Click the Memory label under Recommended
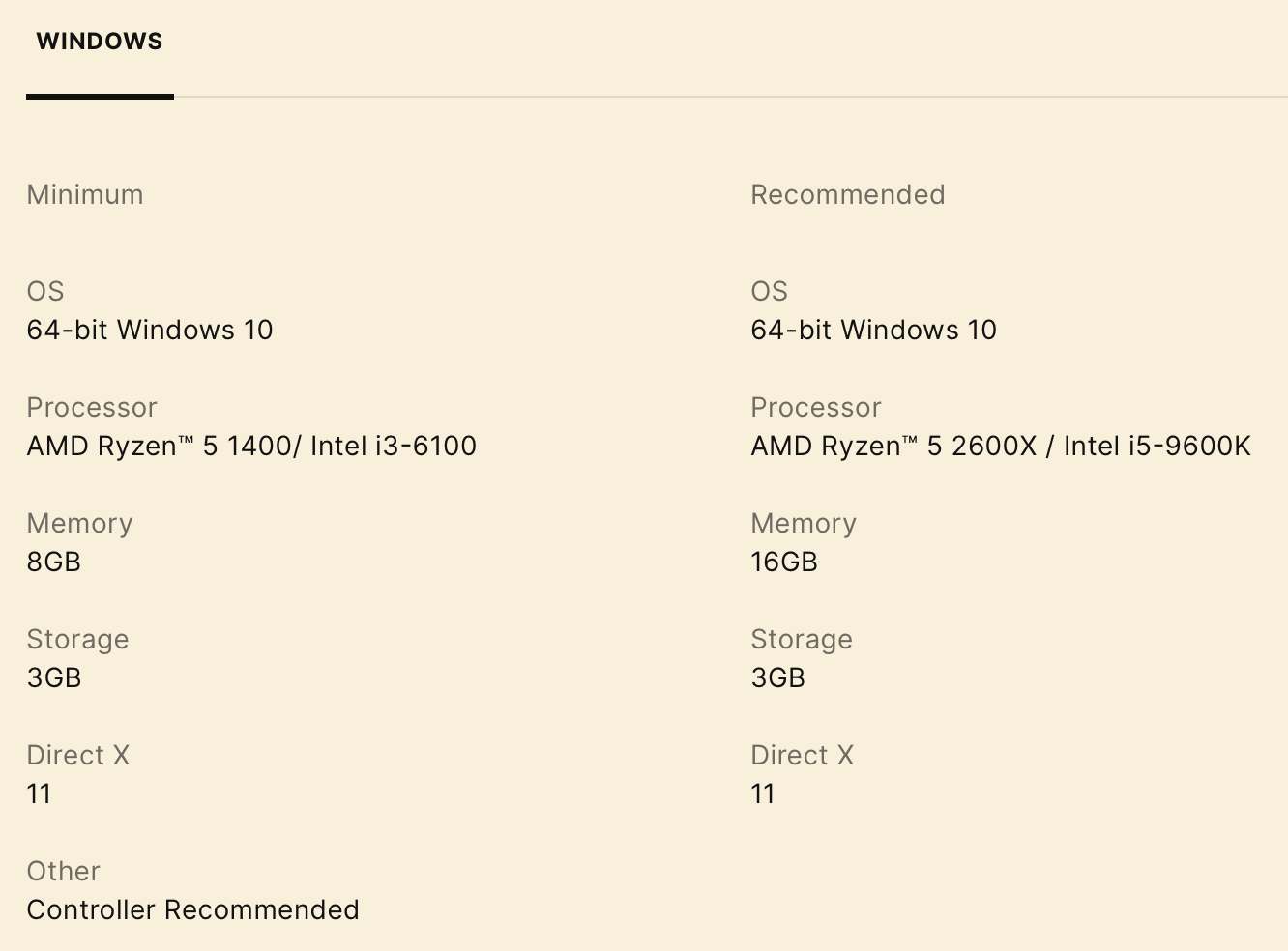 804,523
